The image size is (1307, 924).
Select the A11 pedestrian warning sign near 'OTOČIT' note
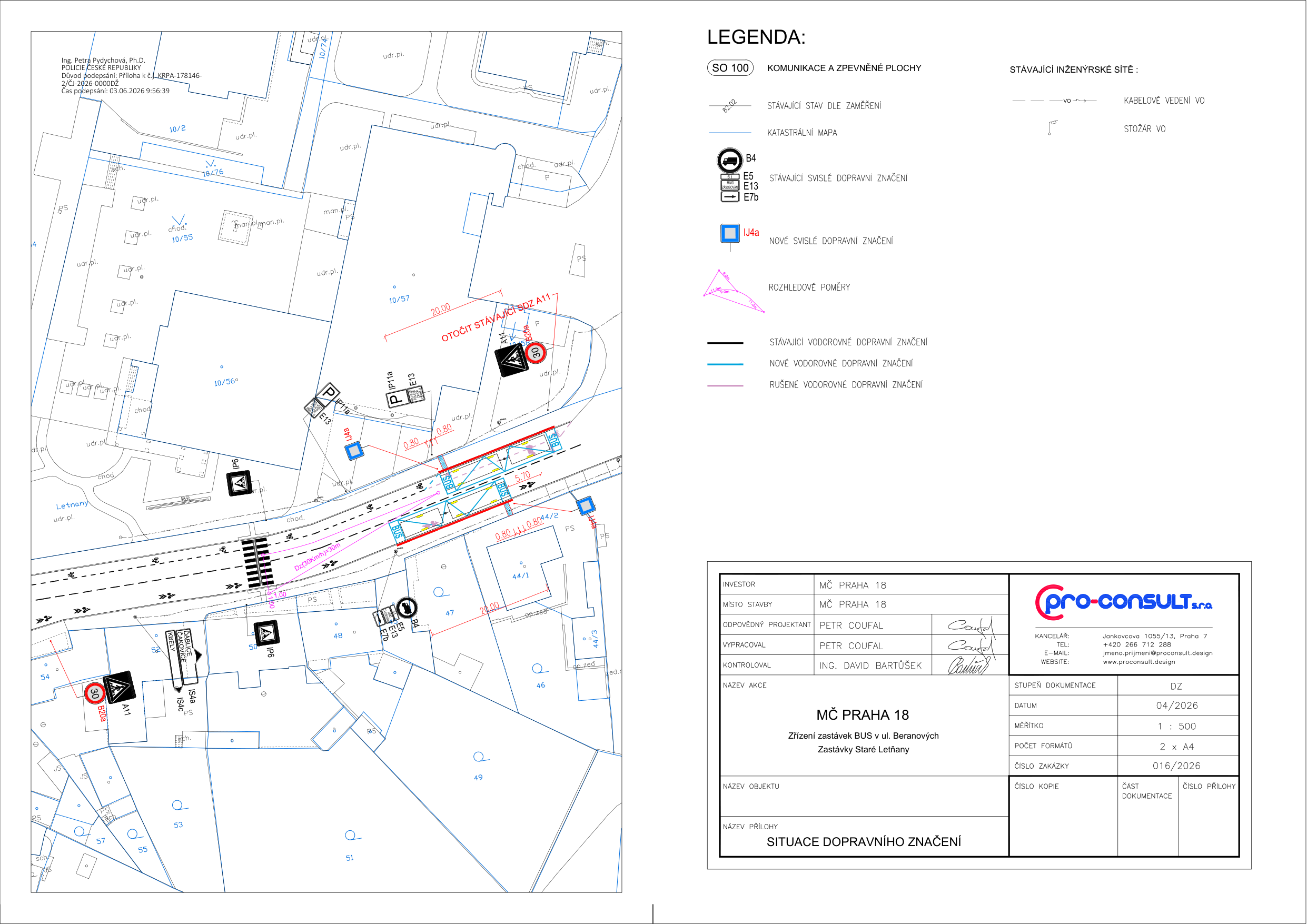click(x=512, y=360)
